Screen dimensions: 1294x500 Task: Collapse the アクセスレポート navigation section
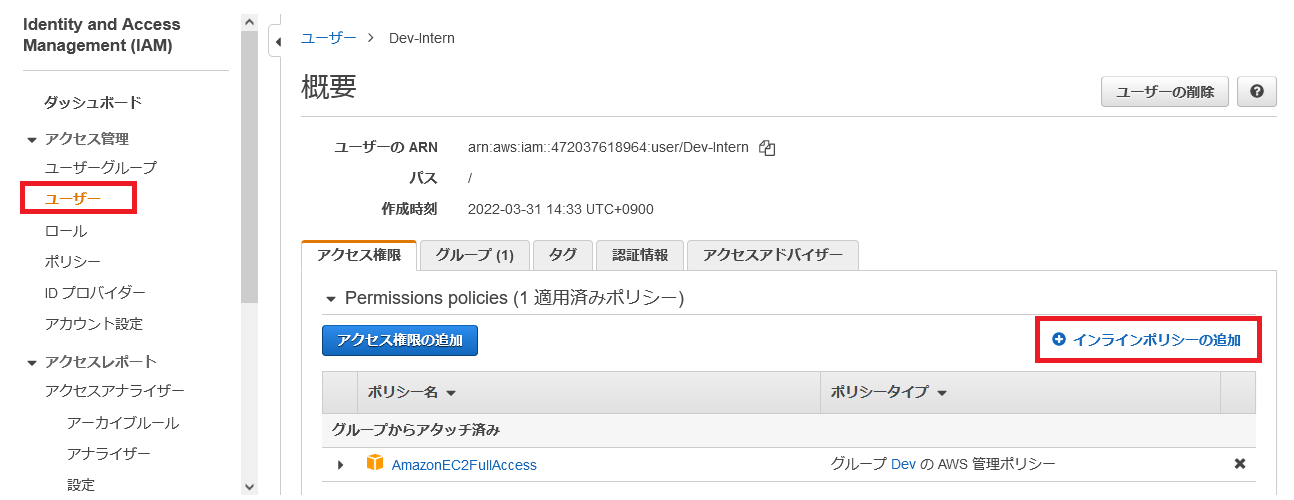pos(32,362)
